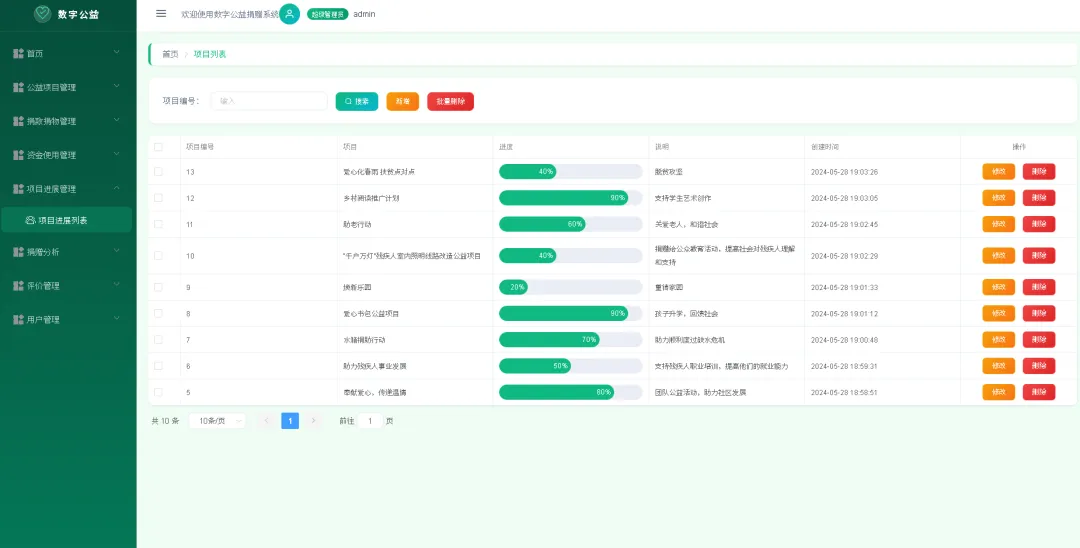Click timestamp 2024-05-28 19:02:45

(844, 224)
